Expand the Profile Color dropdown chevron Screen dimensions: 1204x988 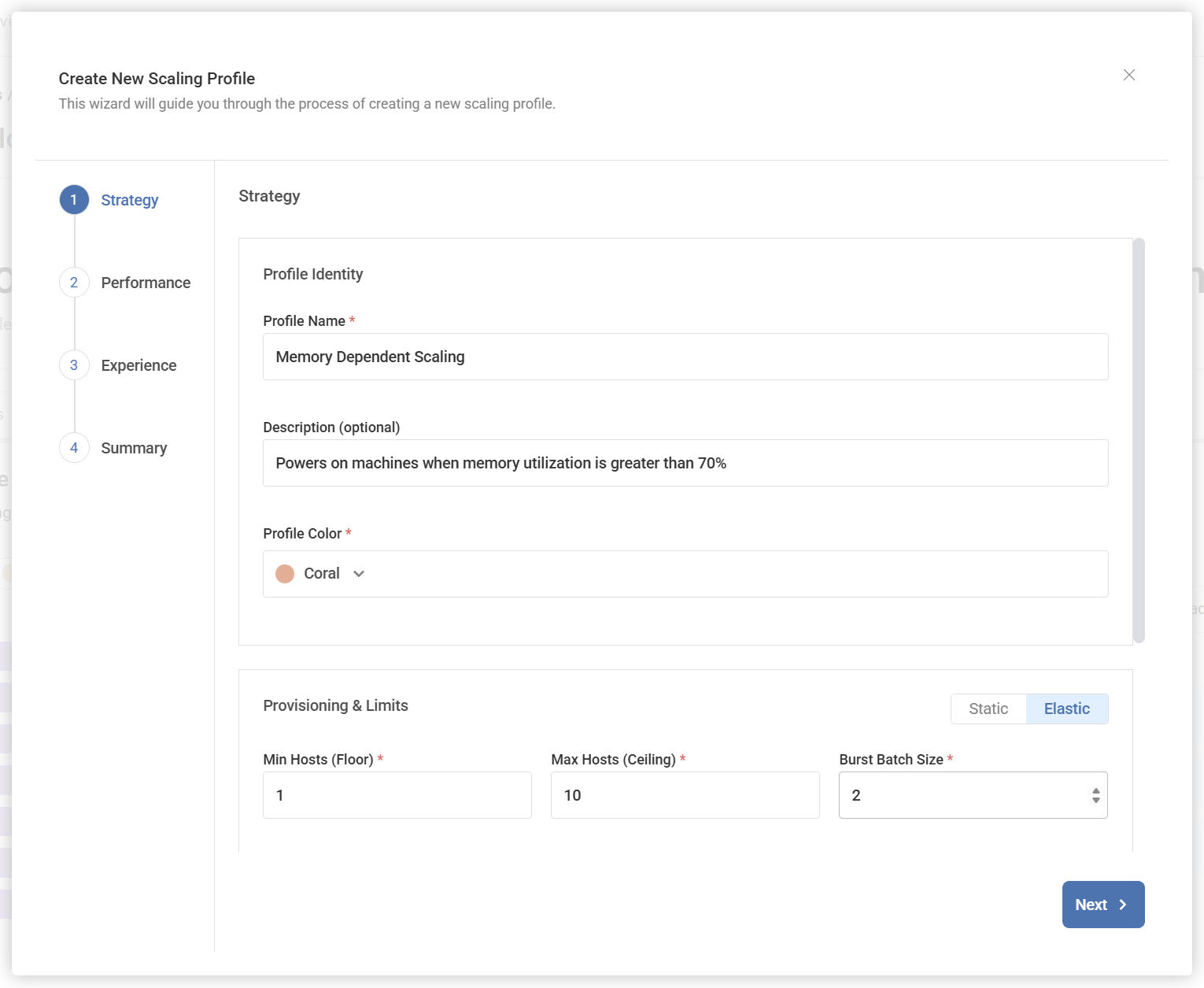point(359,574)
